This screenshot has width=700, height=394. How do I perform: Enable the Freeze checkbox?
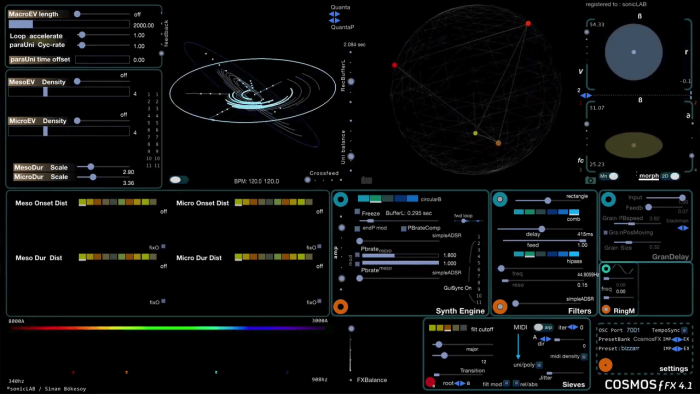click(357, 212)
